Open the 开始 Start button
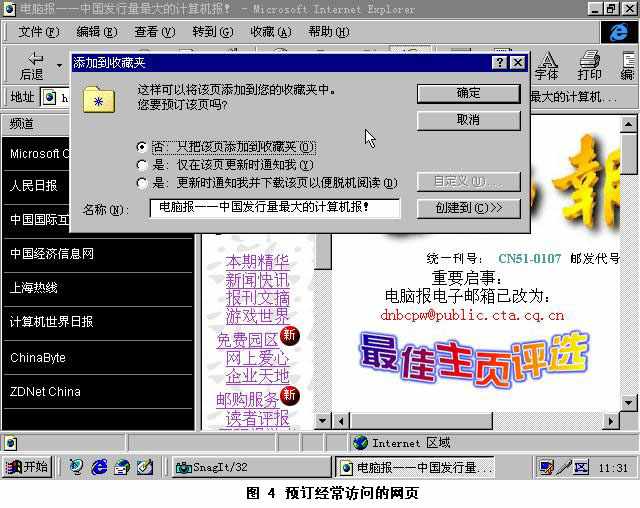640x508 pixels. pos(28,467)
